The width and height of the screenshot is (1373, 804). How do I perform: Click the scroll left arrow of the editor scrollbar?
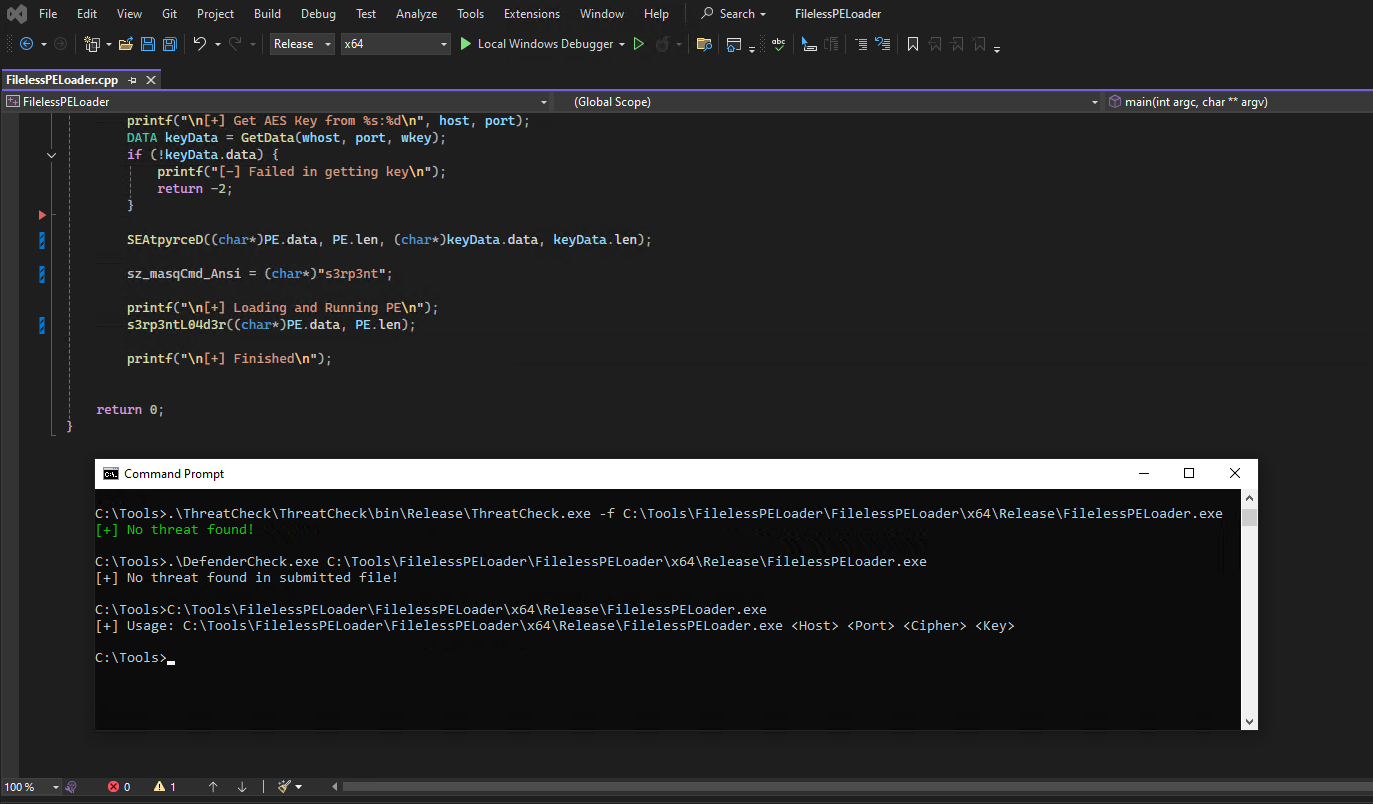pos(334,787)
